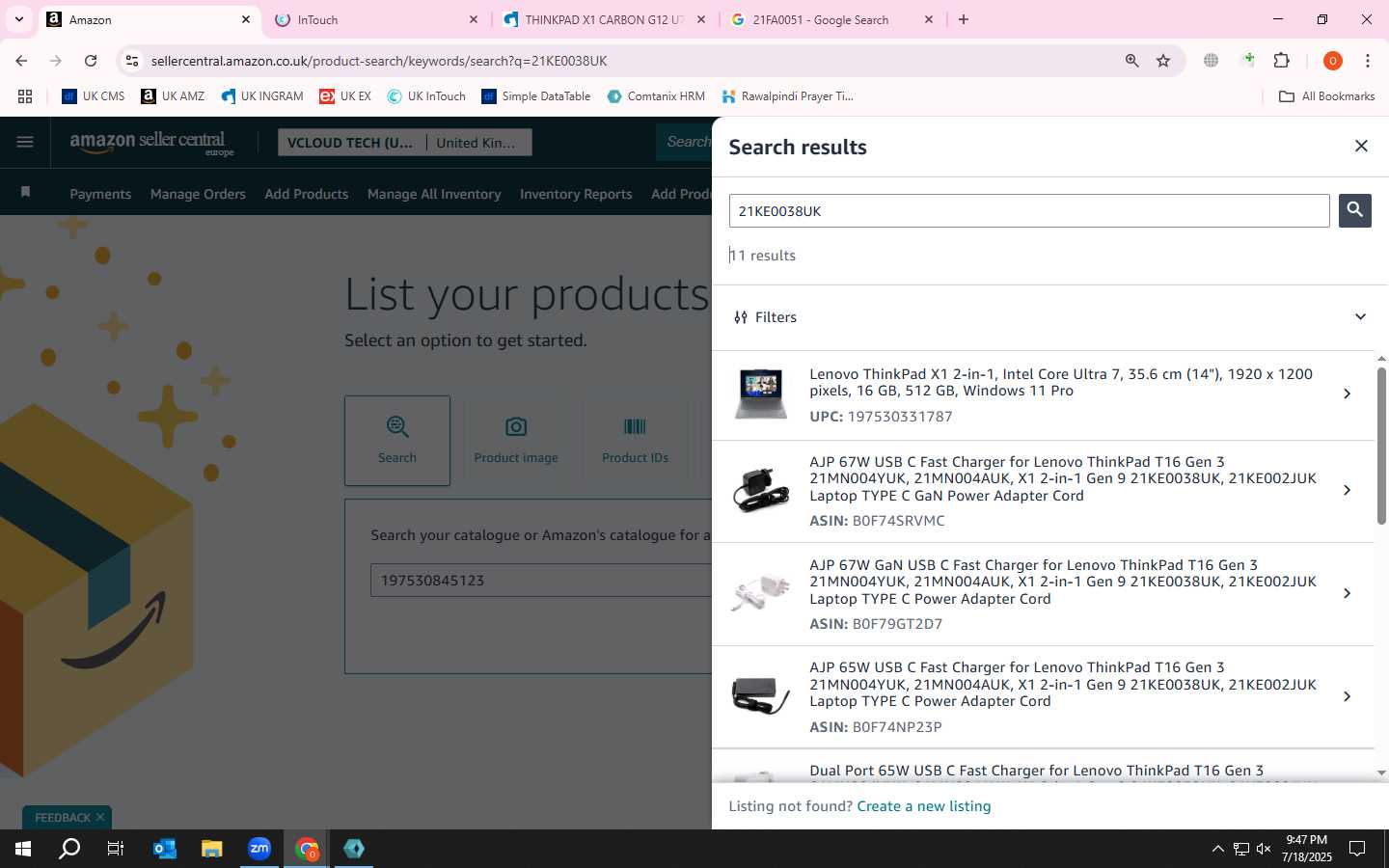Open the Windows Start menu

point(23,849)
